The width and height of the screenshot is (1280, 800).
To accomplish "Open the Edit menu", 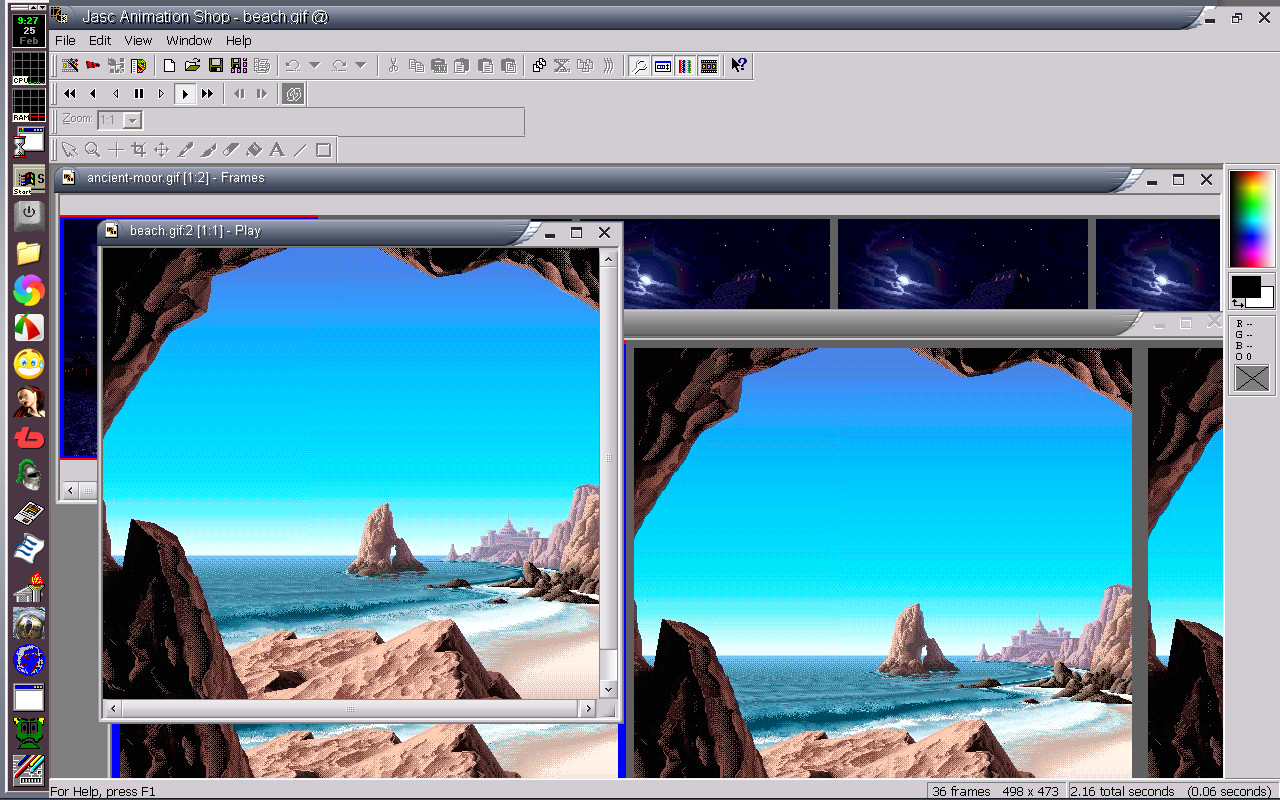I will (x=99, y=40).
